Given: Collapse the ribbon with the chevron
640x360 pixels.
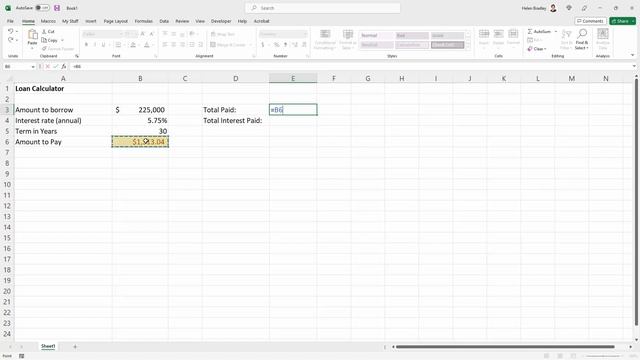Looking at the screenshot, I should coord(632,56).
